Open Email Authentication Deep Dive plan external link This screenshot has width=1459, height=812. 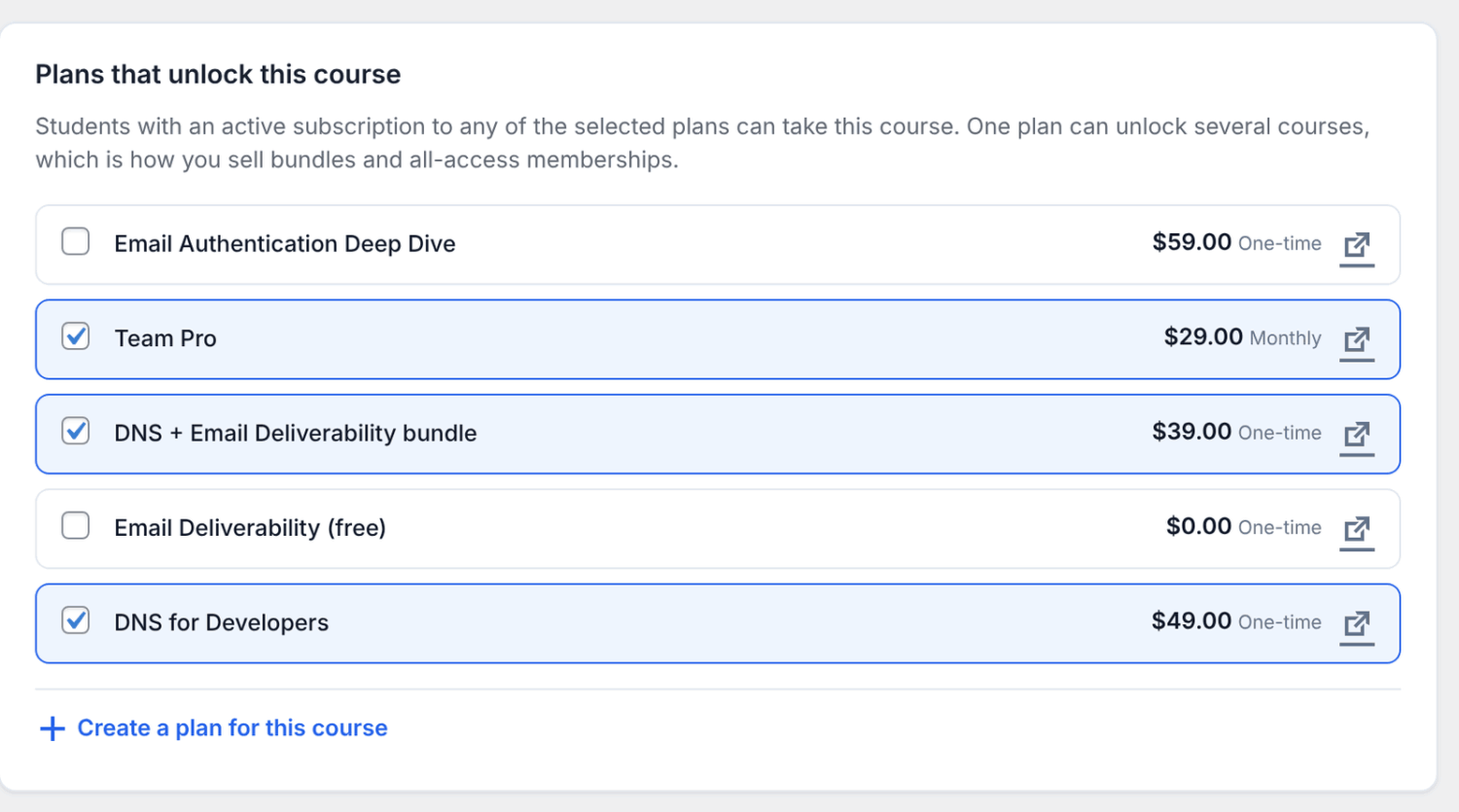pos(1357,247)
